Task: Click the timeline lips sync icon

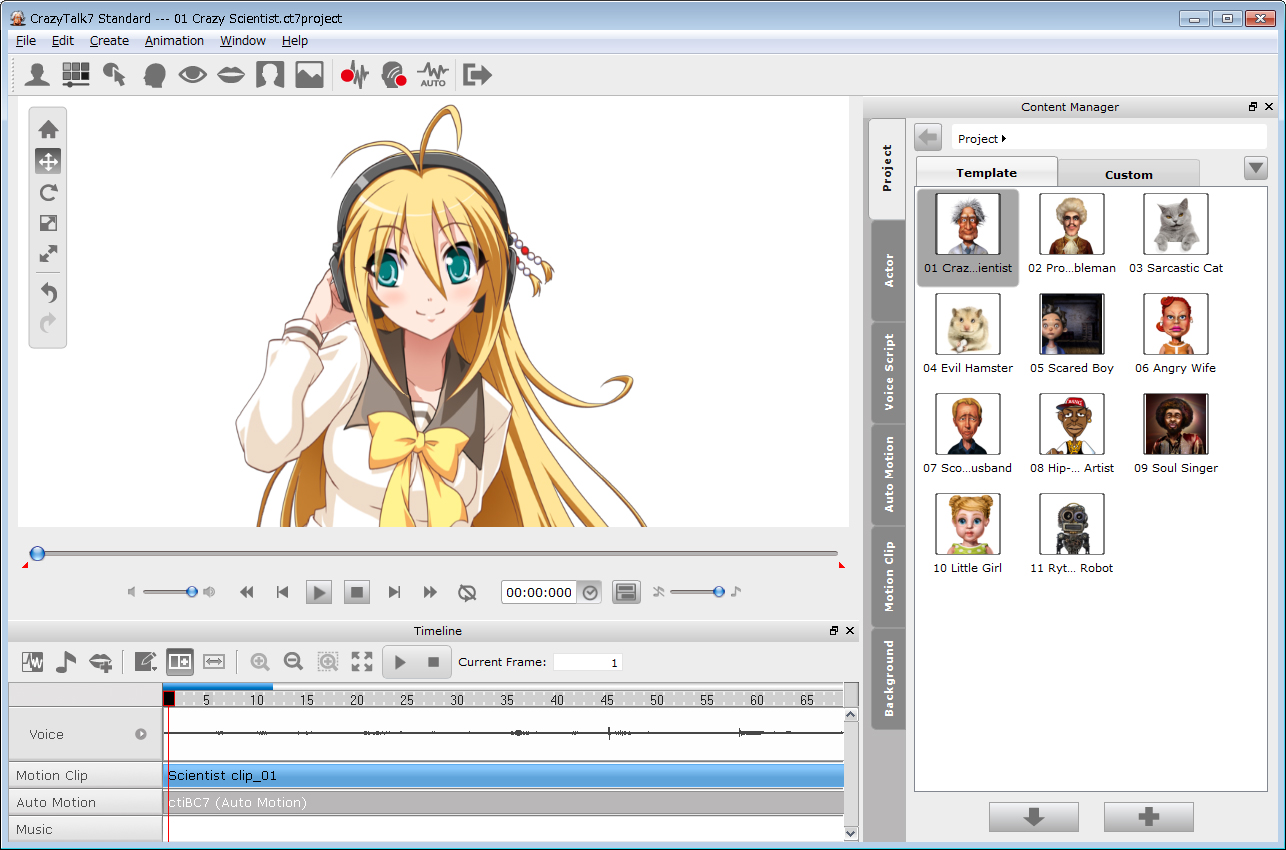Action: (x=100, y=662)
